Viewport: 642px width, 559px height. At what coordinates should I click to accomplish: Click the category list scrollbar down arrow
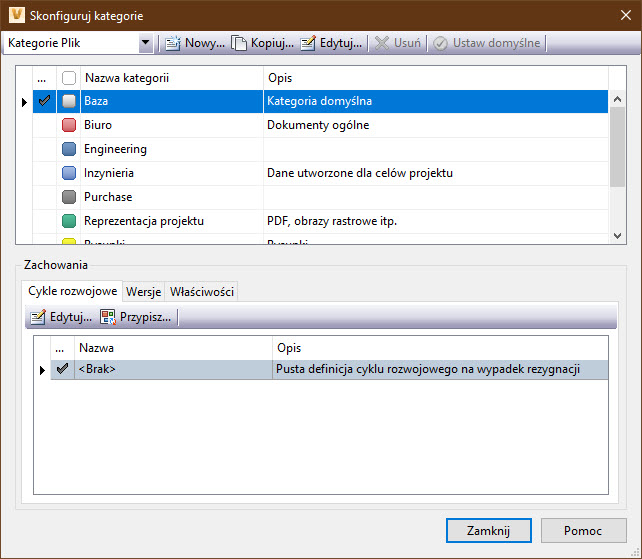point(617,234)
